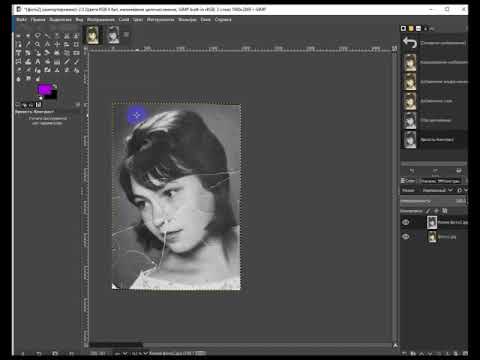Open the Файл menu
The image size is (480, 360).
pyautogui.click(x=21, y=20)
